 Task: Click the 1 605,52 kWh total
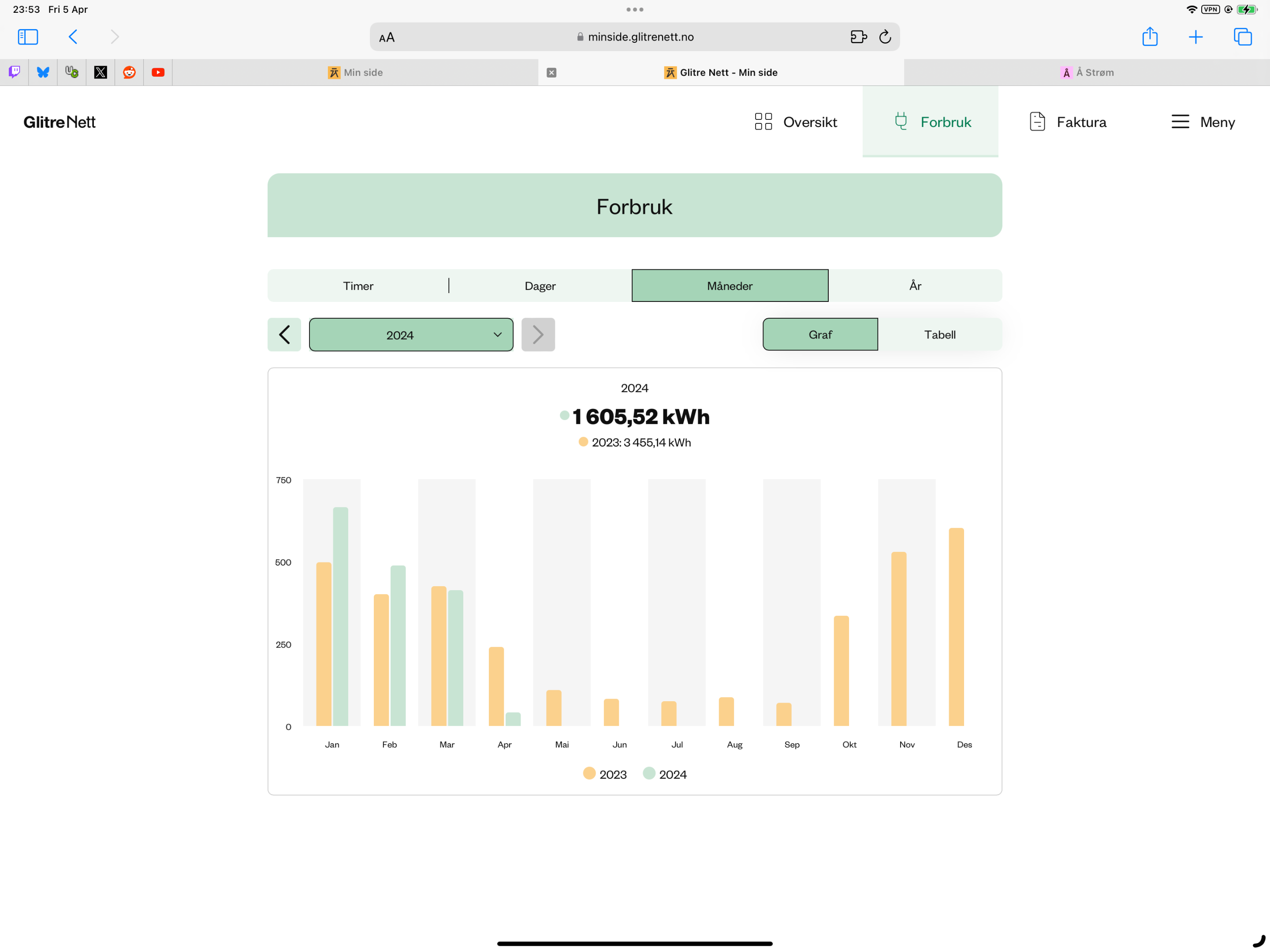click(x=641, y=416)
